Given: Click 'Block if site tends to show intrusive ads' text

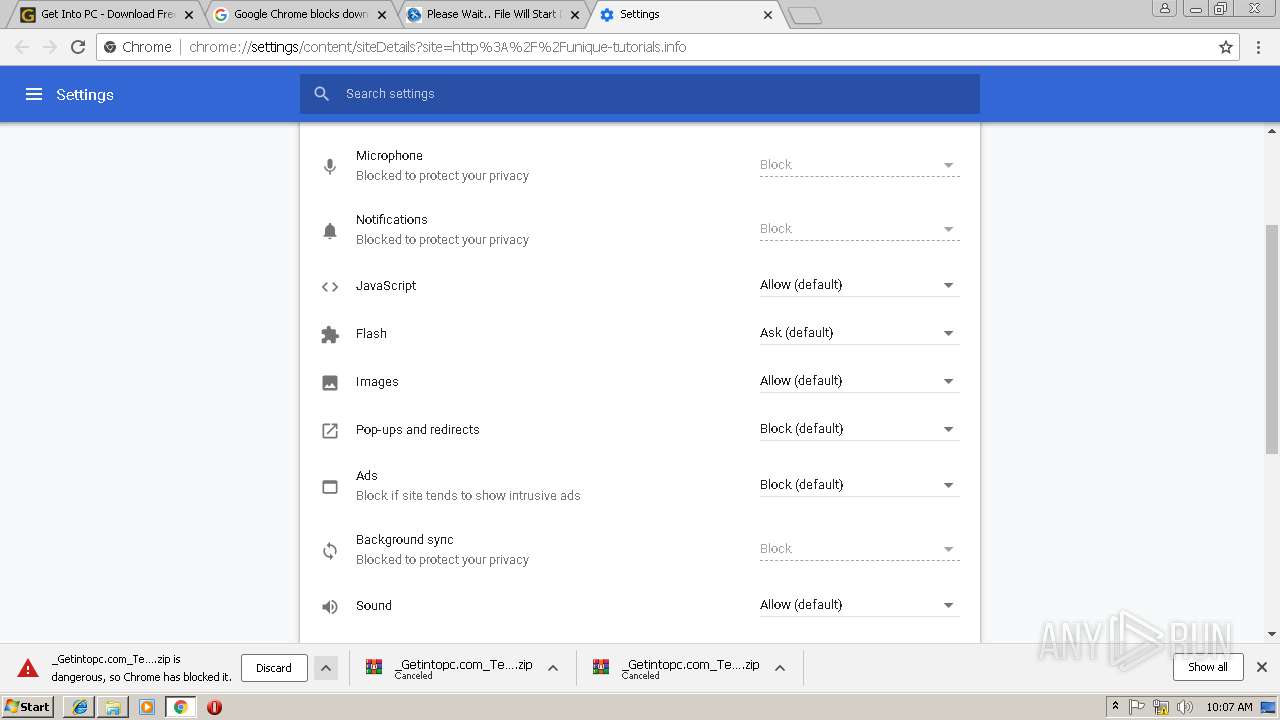Looking at the screenshot, I should click(x=468, y=496).
